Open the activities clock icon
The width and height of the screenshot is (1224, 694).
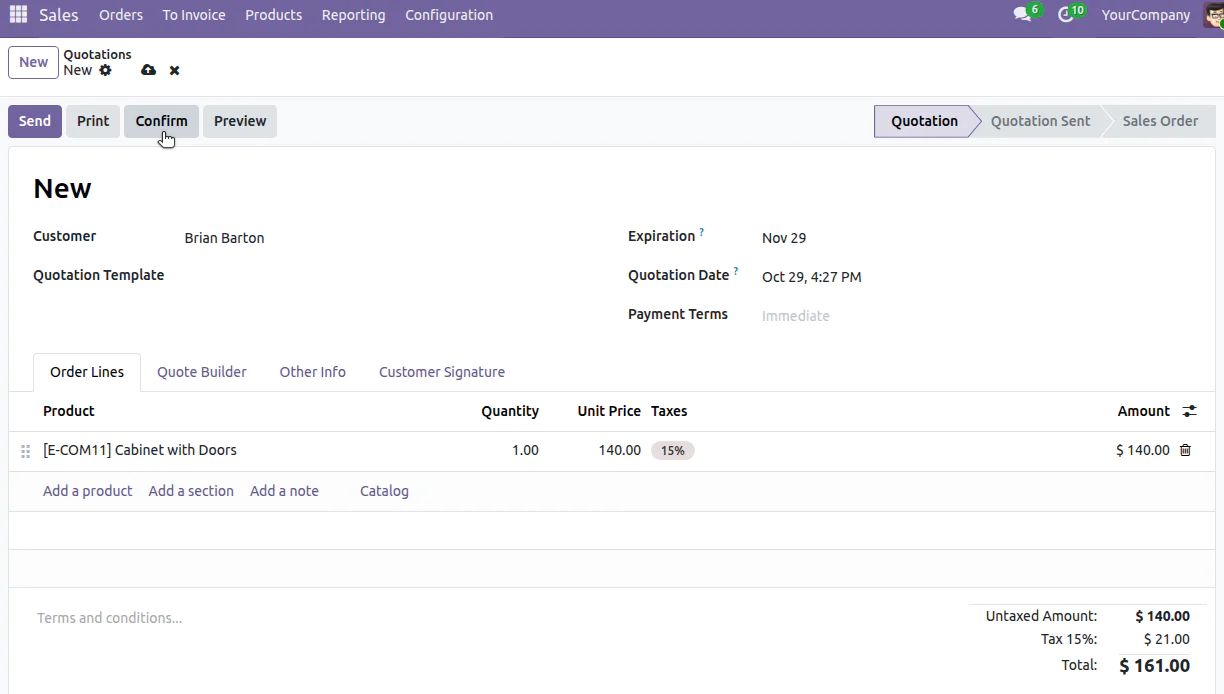tap(1065, 14)
